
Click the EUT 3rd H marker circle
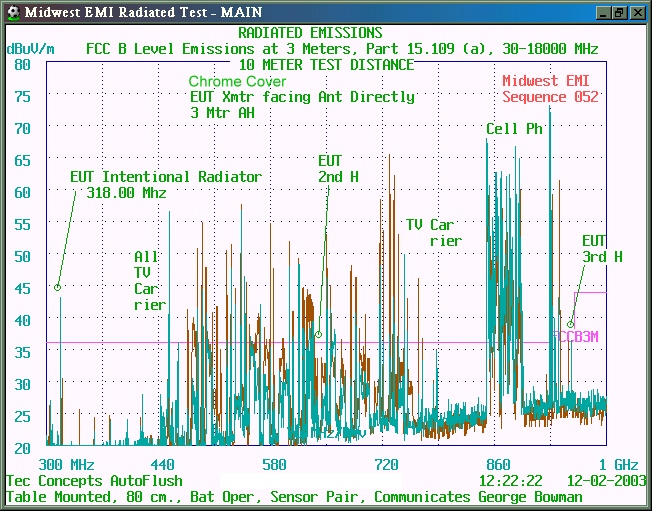pyautogui.click(x=571, y=324)
